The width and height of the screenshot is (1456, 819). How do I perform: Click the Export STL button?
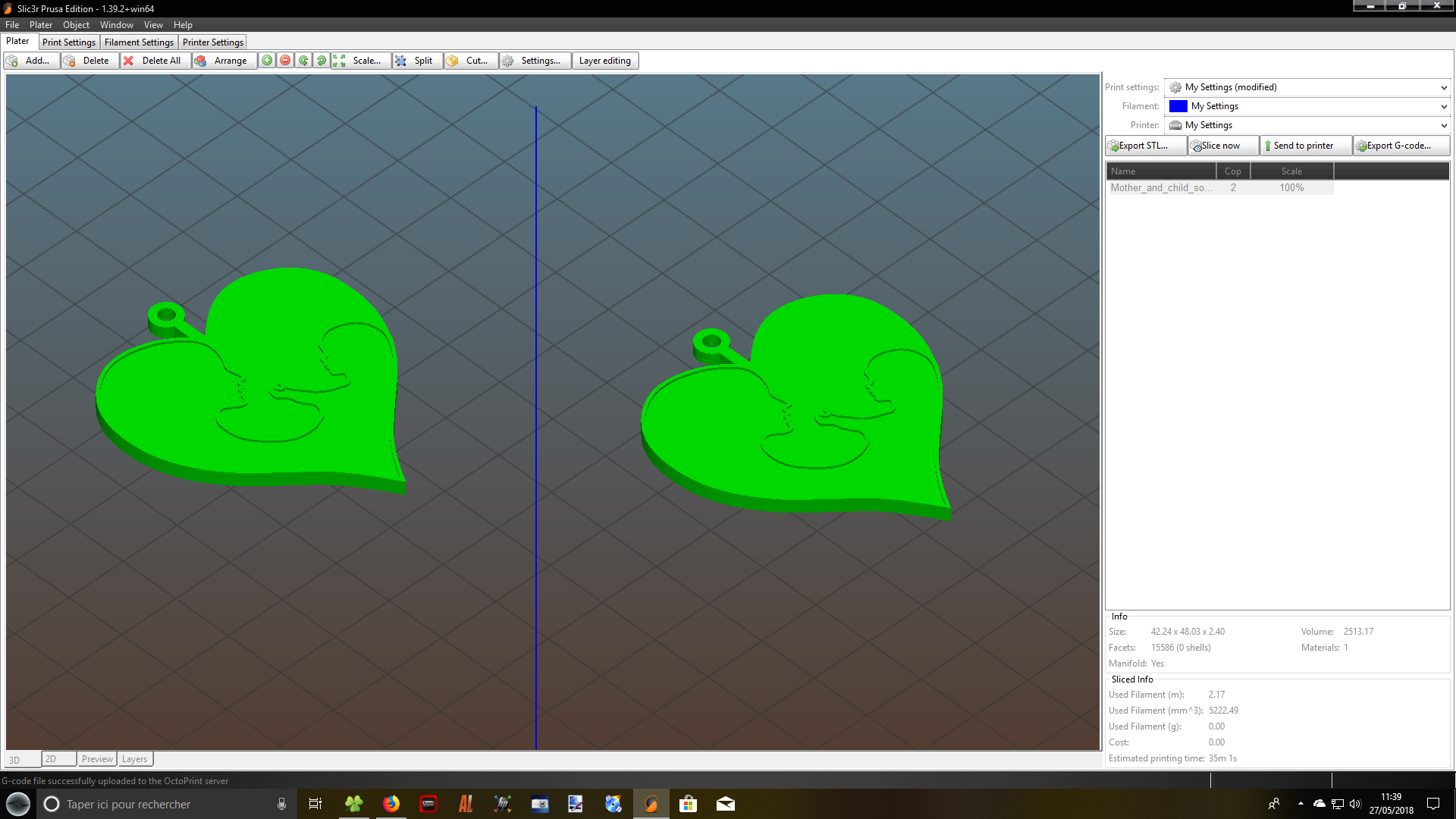point(1145,146)
